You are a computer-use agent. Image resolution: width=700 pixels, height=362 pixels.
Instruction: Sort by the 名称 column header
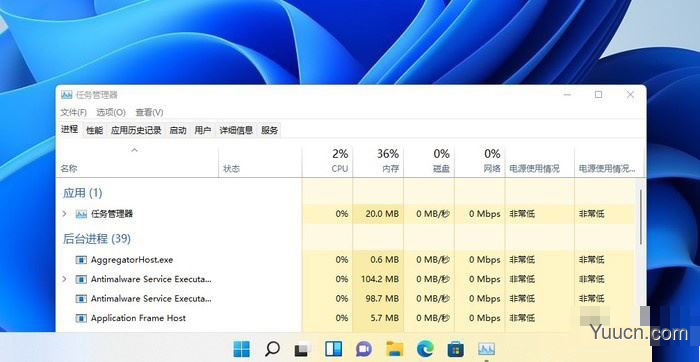pyautogui.click(x=137, y=161)
